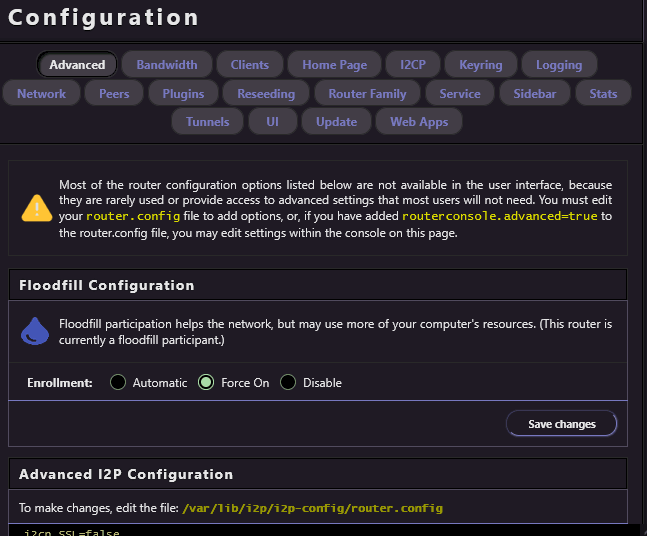Click the Advanced I2P Configuration heading
The image size is (647, 536).
click(x=126, y=475)
